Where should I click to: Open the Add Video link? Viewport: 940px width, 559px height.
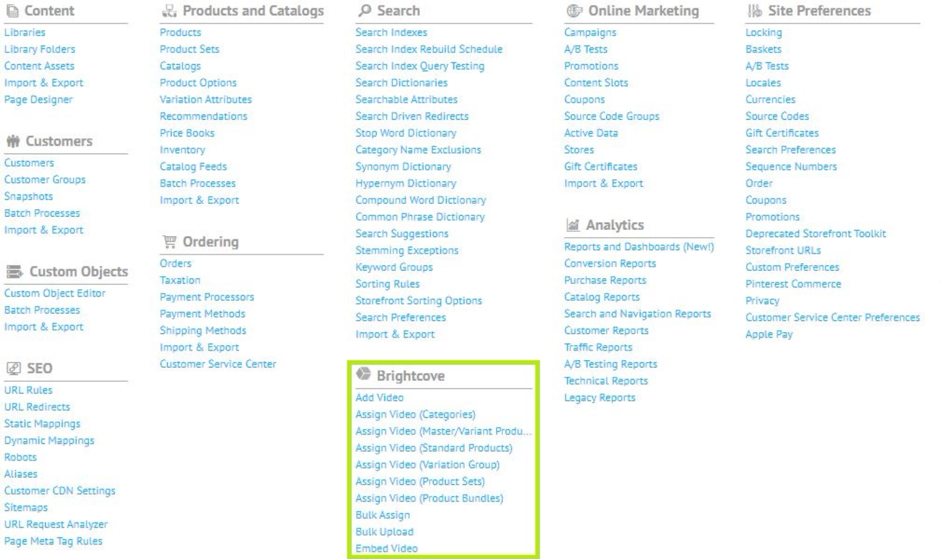click(378, 397)
